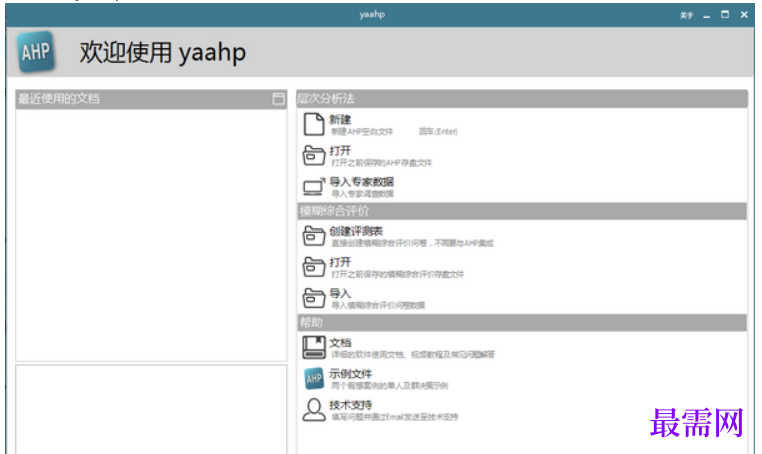This screenshot has width=762, height=454.
Task: Maximize the yaahp window
Action: (x=725, y=15)
